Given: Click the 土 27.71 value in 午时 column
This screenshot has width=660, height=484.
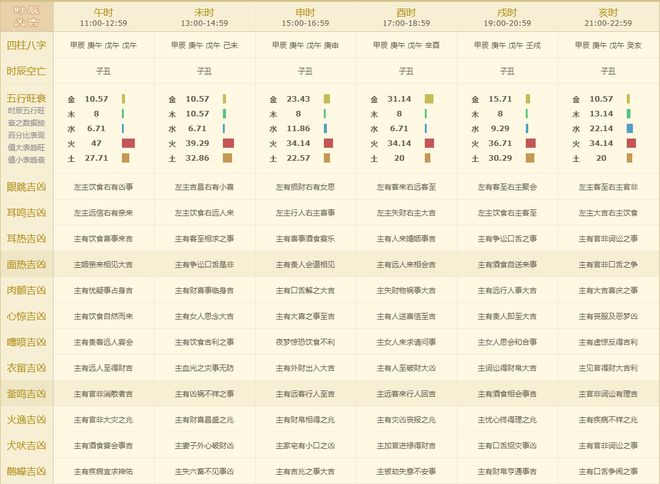Looking at the screenshot, I should (x=96, y=158).
